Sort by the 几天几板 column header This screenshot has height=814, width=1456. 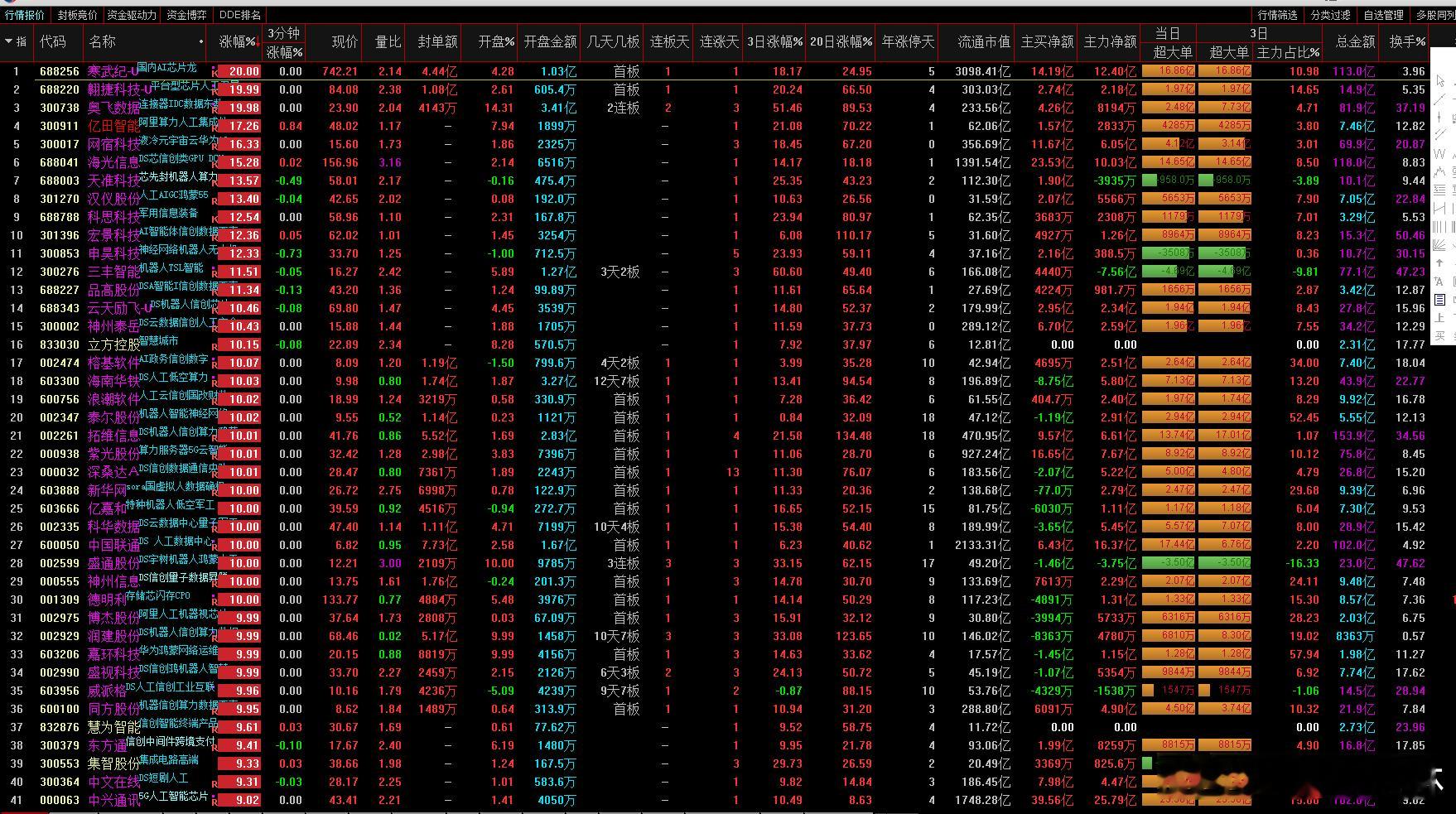pos(613,41)
